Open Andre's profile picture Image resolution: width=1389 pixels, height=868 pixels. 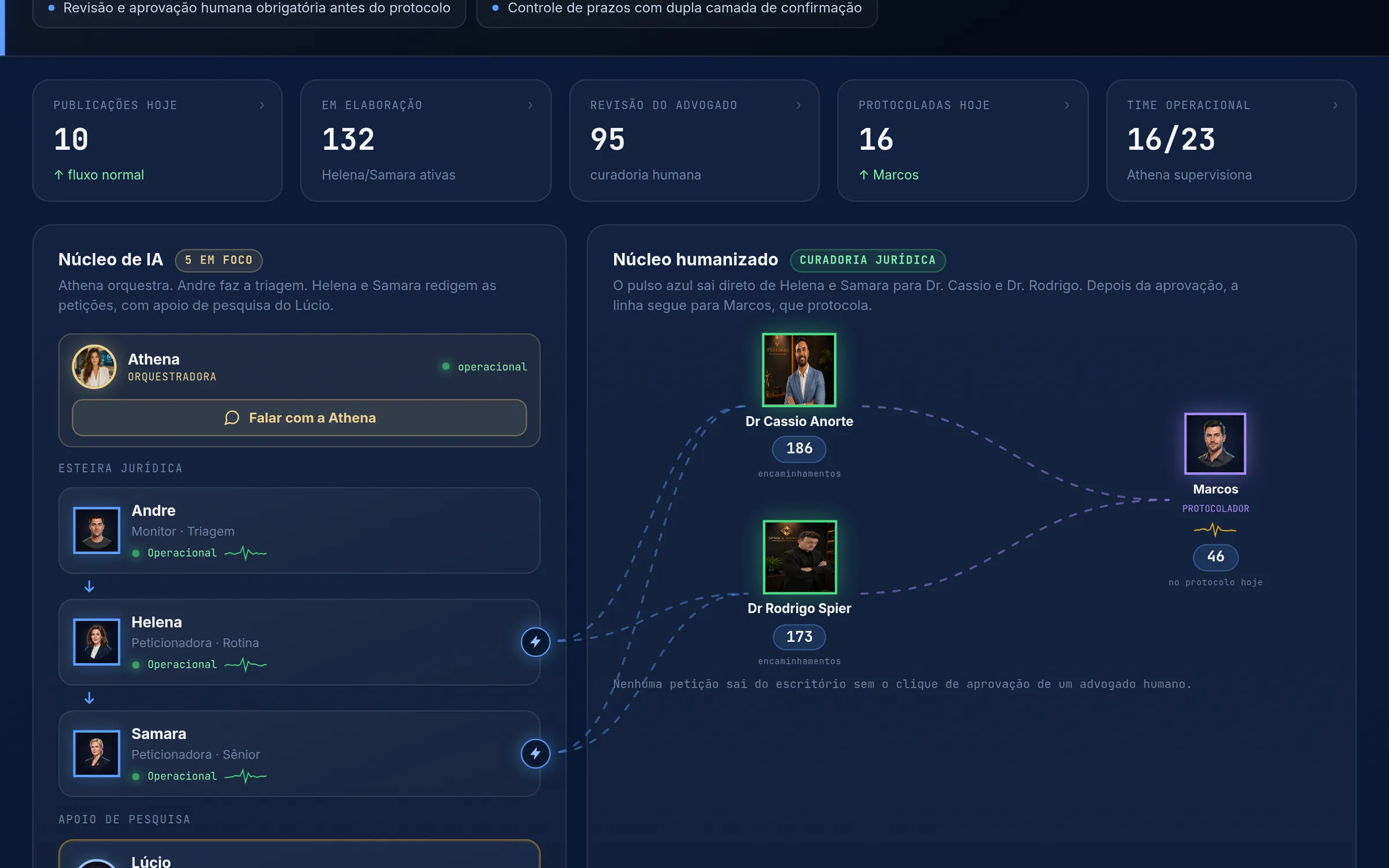click(97, 530)
